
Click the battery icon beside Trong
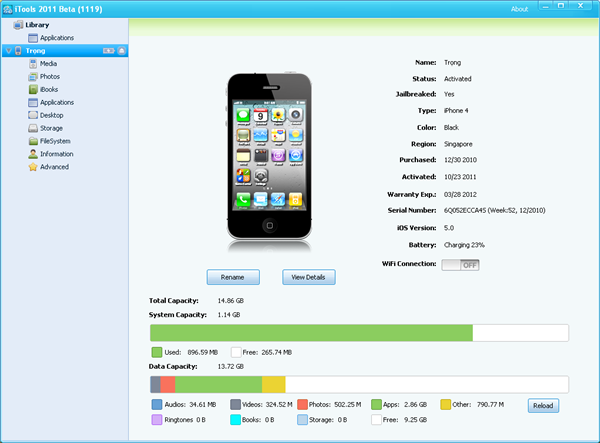[x=108, y=50]
